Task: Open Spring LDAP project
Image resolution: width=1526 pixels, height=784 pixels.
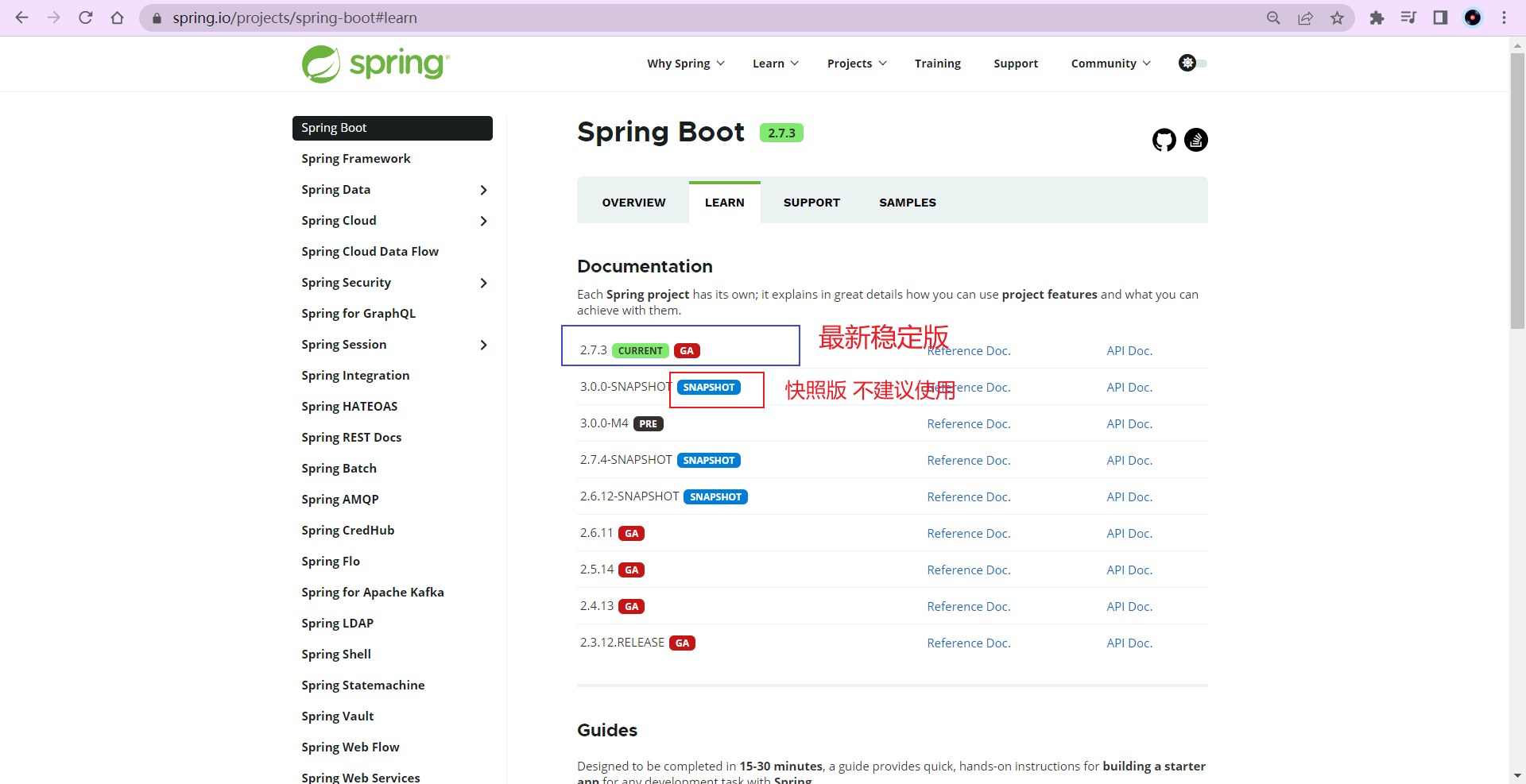Action: (x=338, y=624)
